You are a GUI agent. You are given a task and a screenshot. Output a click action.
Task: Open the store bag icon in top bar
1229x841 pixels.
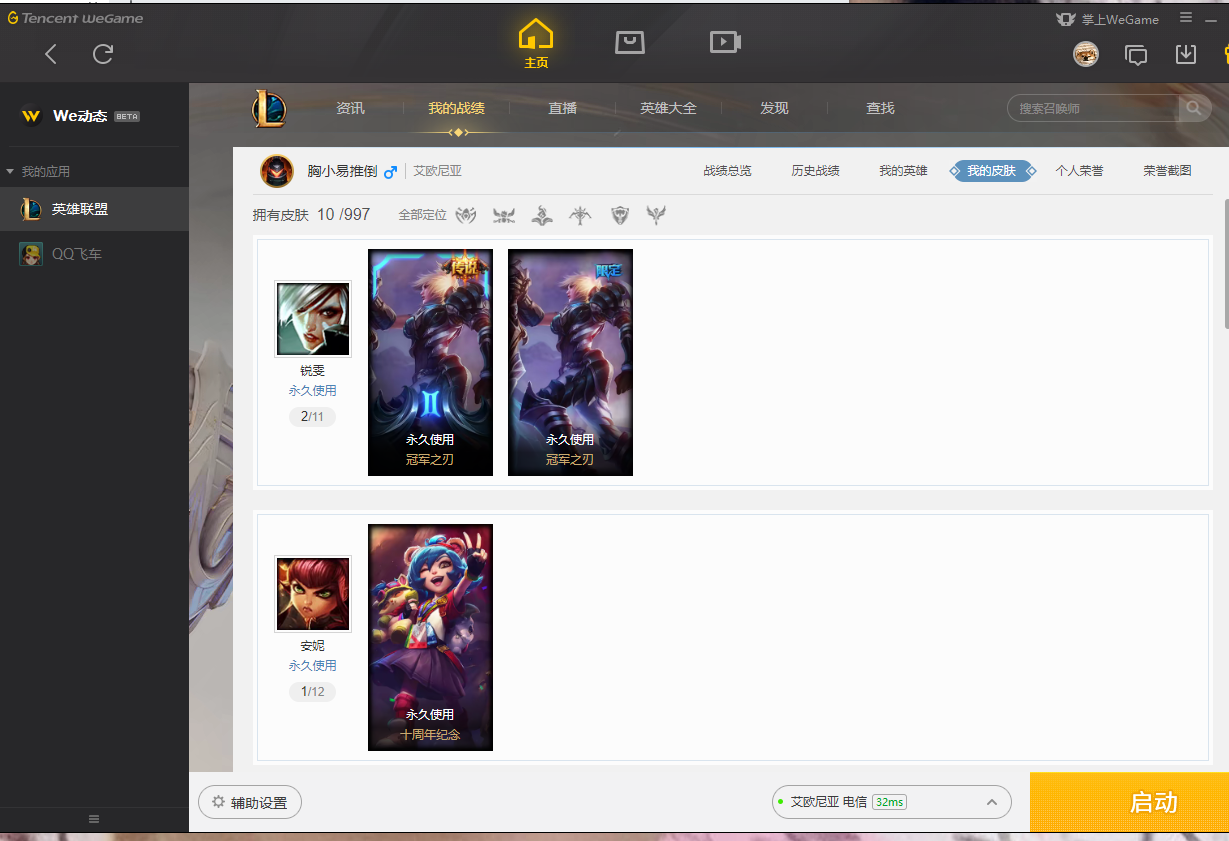[629, 42]
